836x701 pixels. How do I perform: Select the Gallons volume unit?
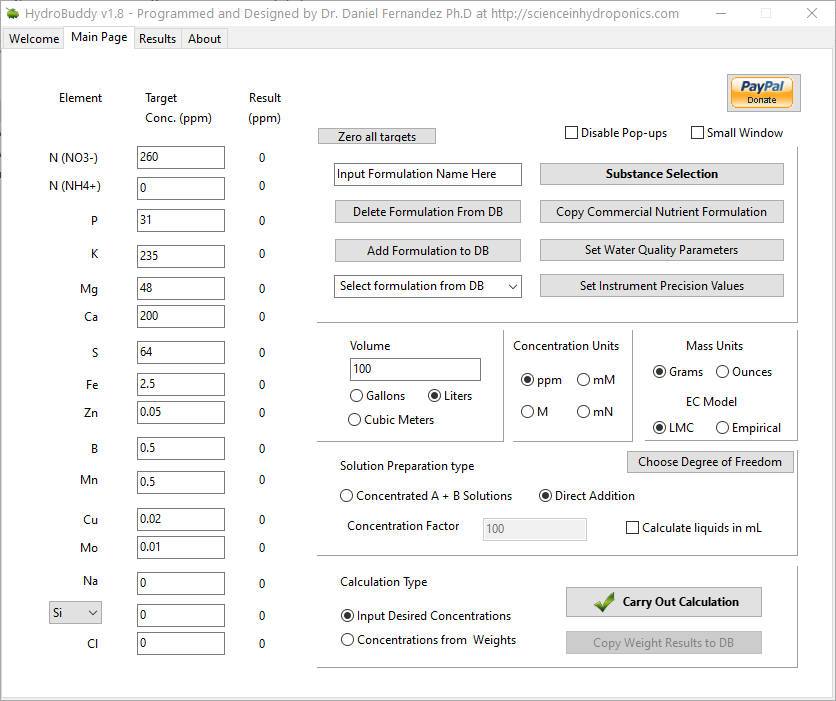click(357, 396)
